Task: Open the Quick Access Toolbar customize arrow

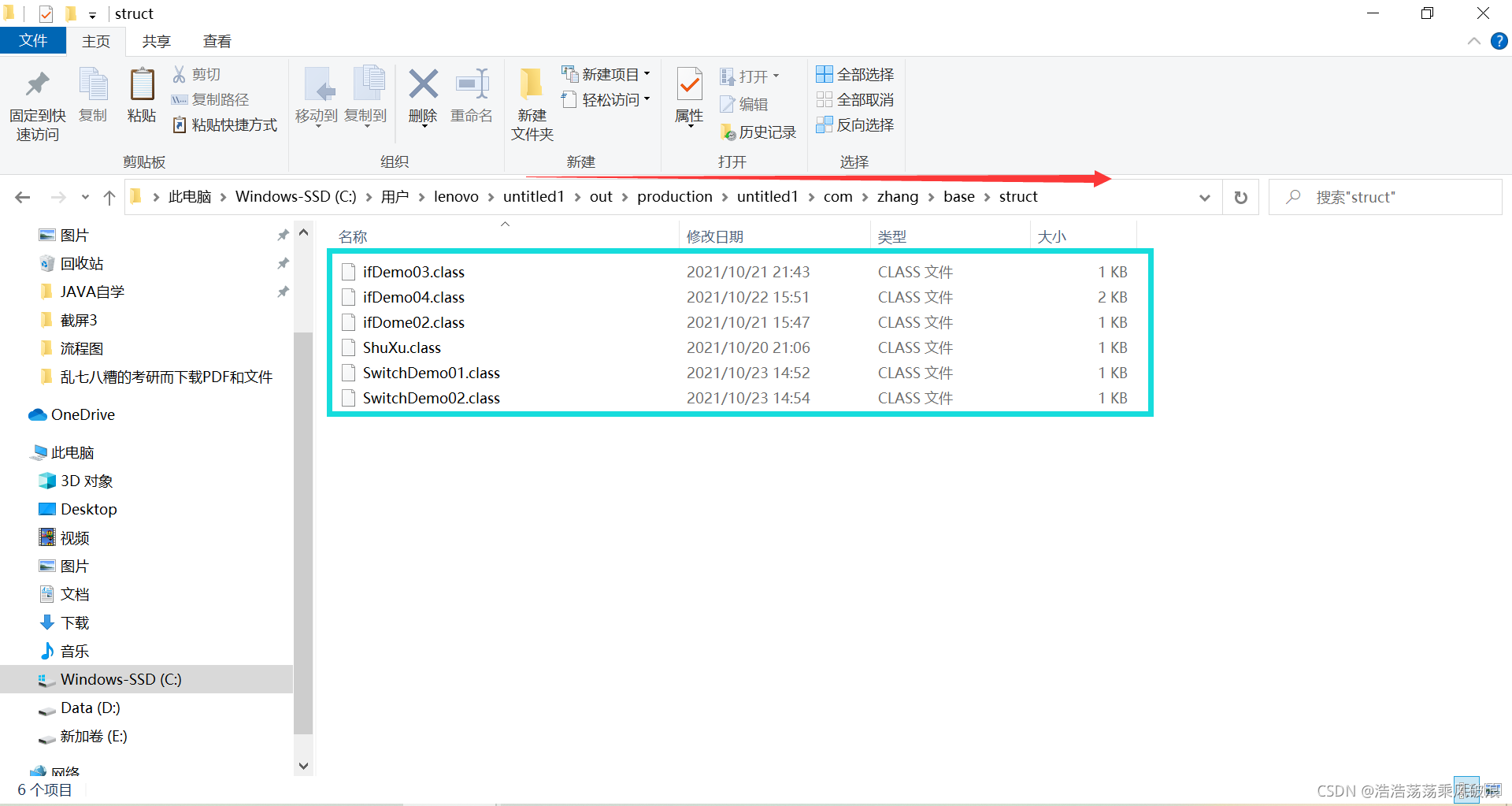Action: (92, 14)
